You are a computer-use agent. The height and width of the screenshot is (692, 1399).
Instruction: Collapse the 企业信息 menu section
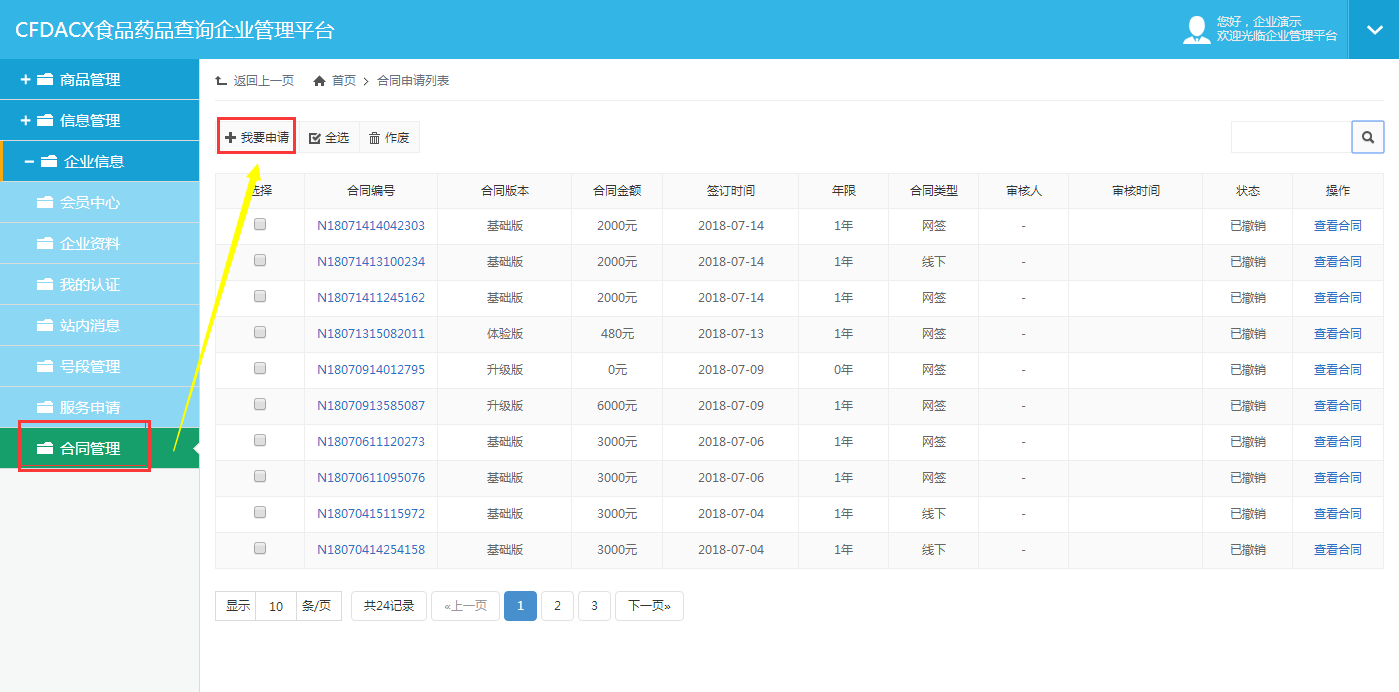(99, 161)
